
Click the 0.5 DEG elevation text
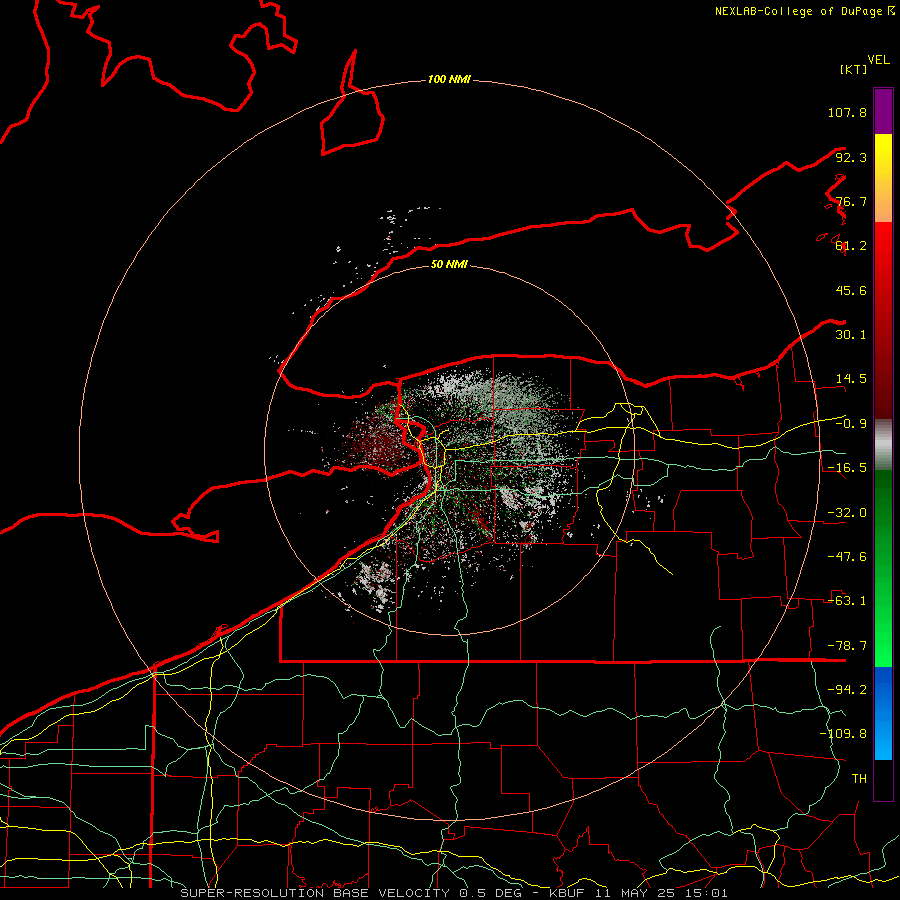click(494, 893)
